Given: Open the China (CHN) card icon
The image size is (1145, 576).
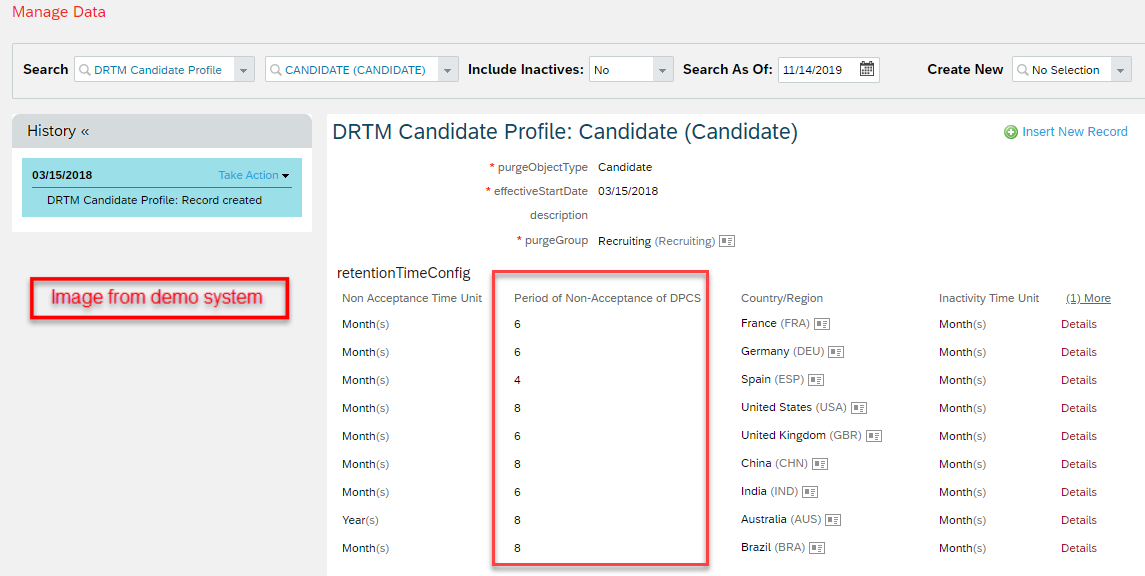Looking at the screenshot, I should [820, 464].
